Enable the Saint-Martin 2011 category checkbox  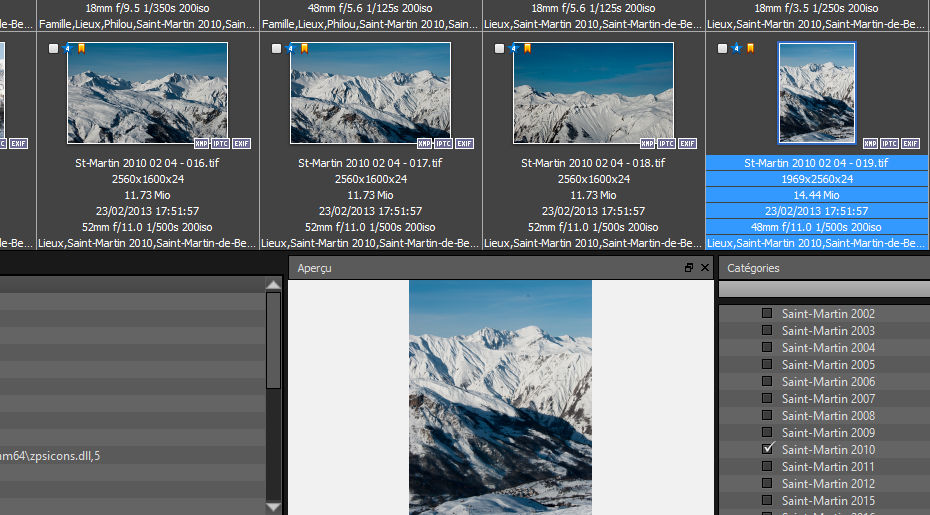(767, 466)
